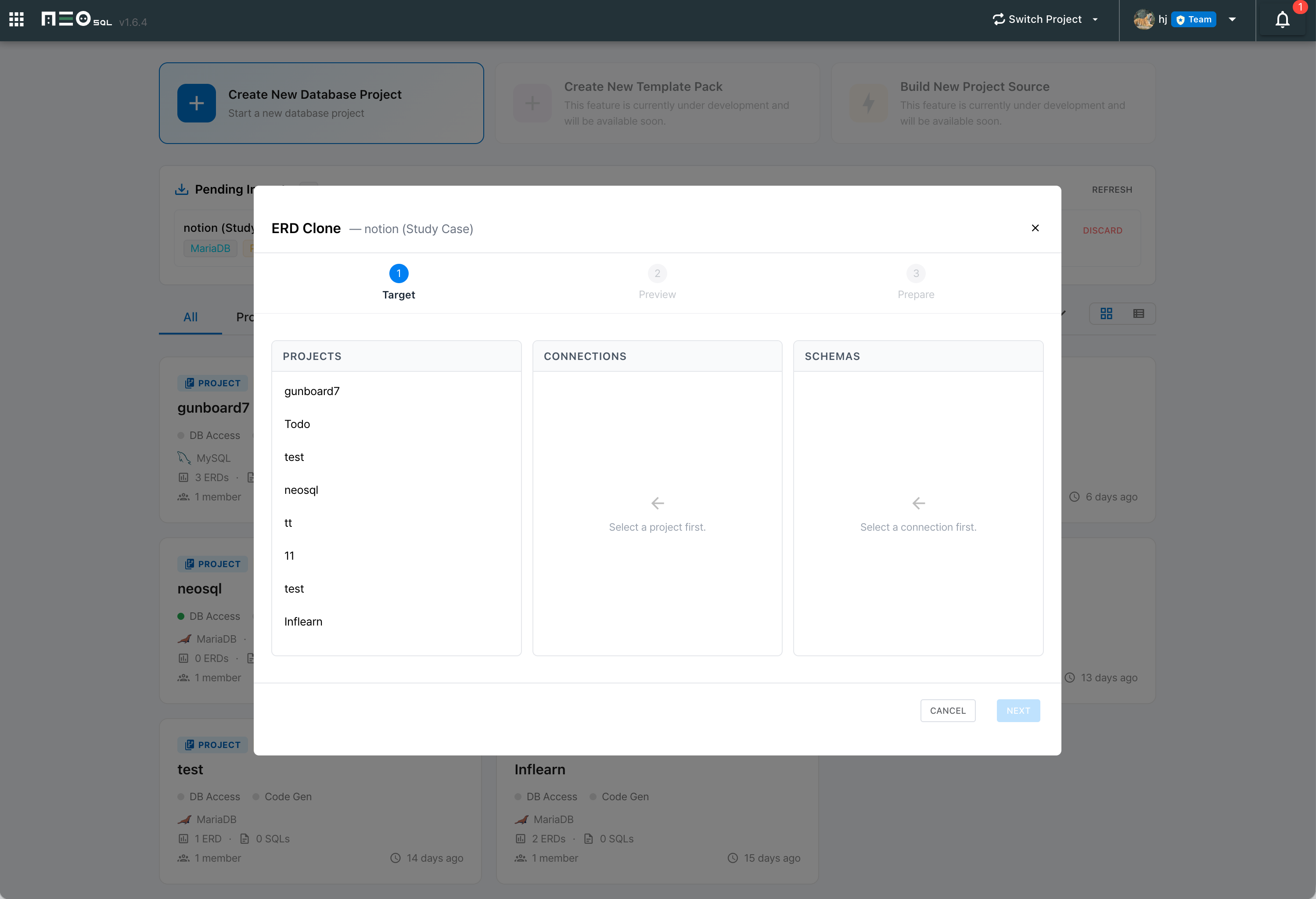Select Inflearn in the Projects list

click(396, 622)
